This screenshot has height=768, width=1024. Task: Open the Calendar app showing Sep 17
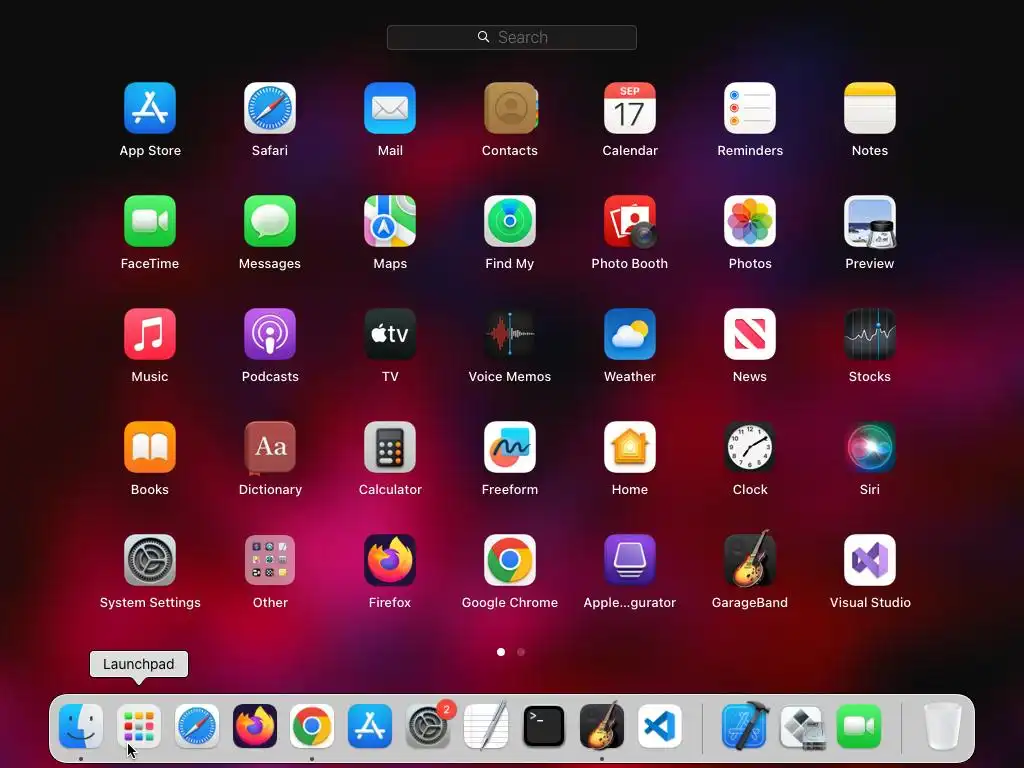[x=630, y=108]
